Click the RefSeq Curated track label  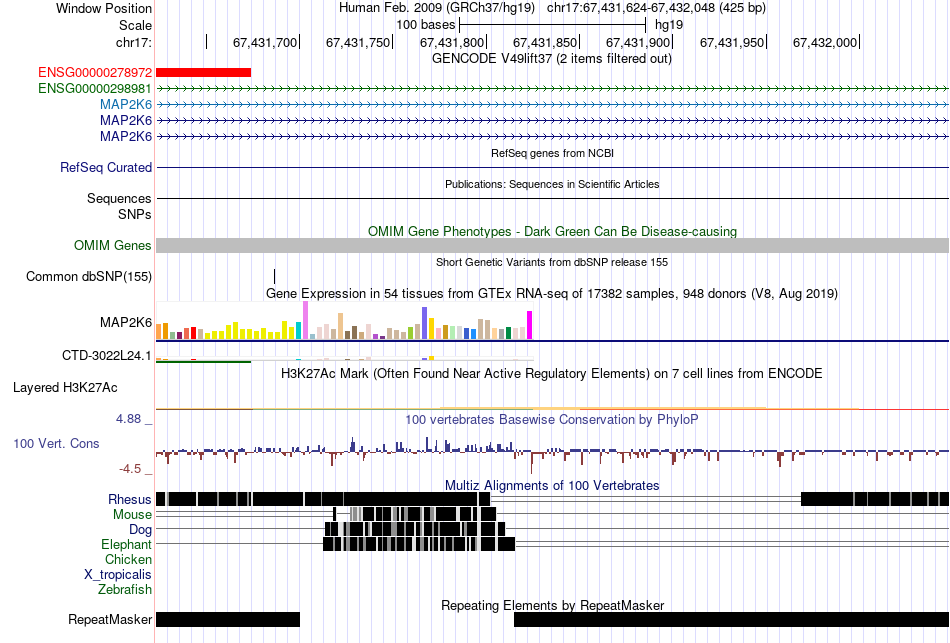pyautogui.click(x=106, y=167)
